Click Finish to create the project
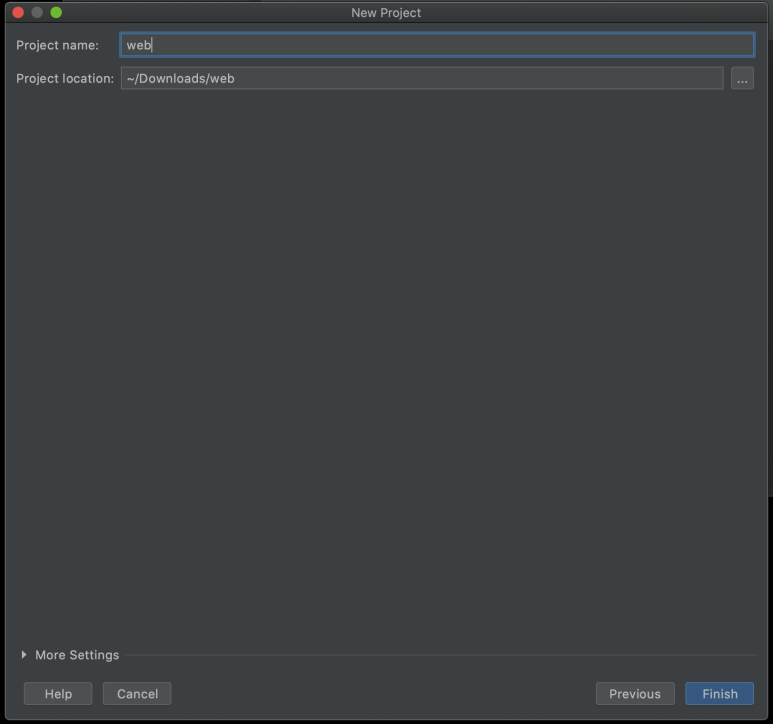The width and height of the screenshot is (773, 724). pyautogui.click(x=719, y=693)
